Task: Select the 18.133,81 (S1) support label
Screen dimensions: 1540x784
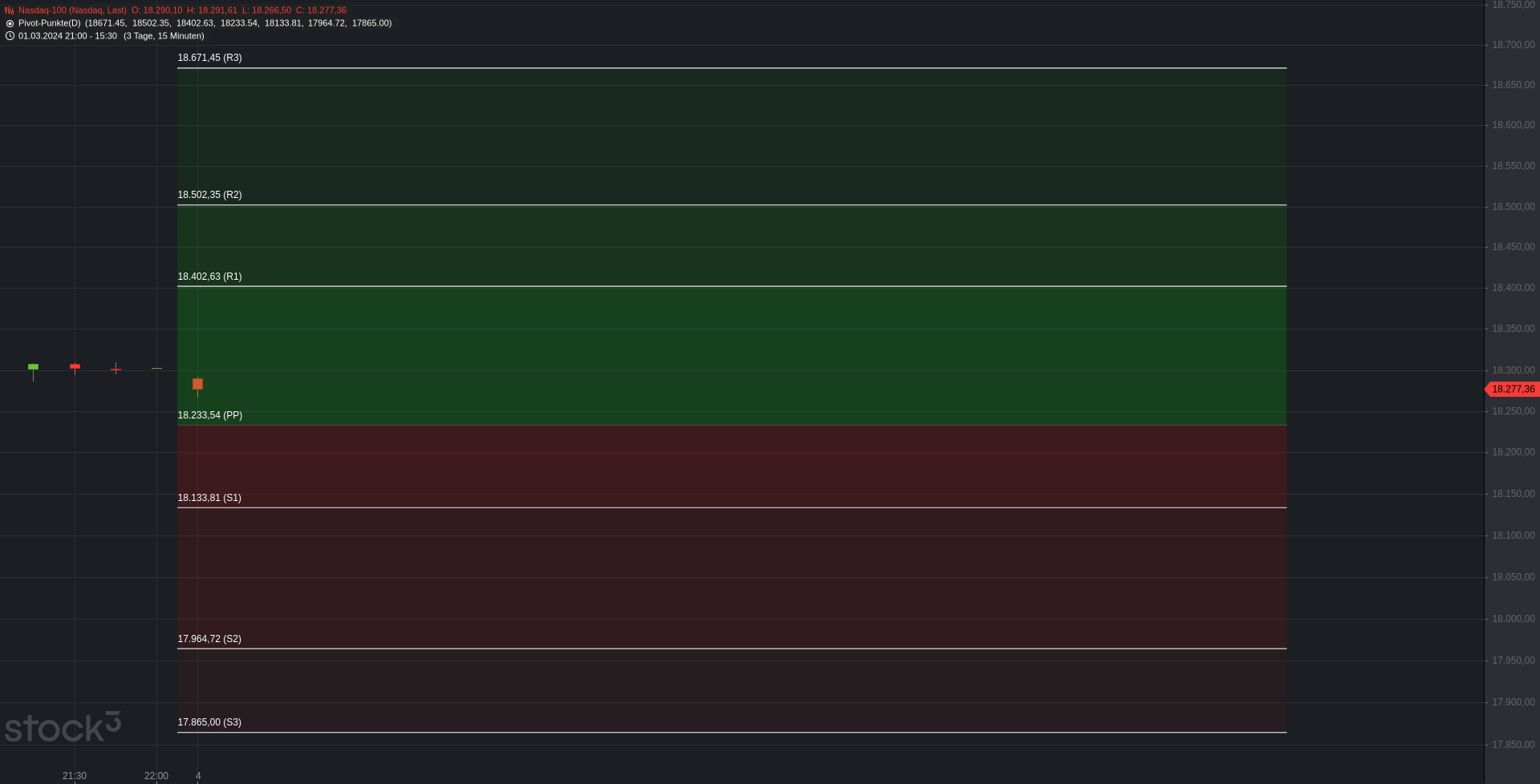Action: point(209,498)
